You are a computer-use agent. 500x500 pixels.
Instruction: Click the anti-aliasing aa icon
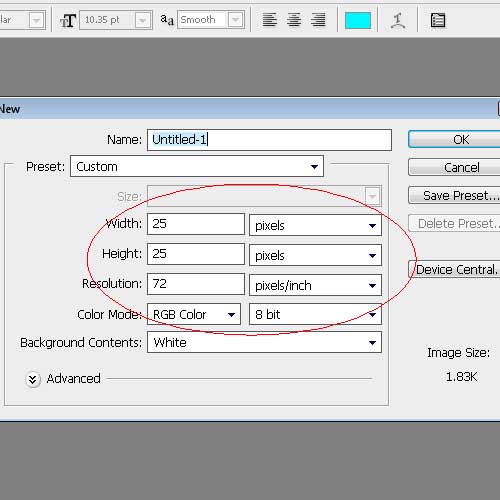coord(167,20)
